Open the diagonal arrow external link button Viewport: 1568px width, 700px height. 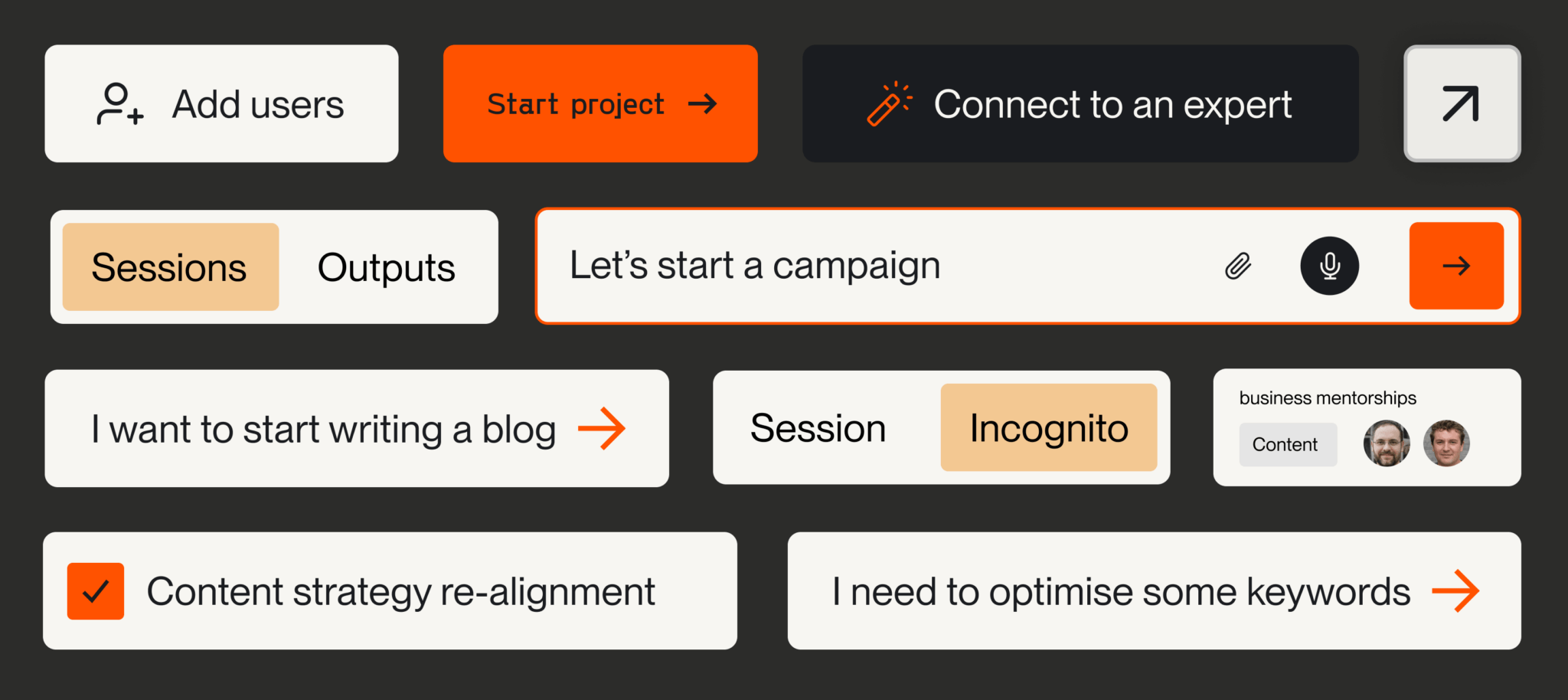(1461, 104)
